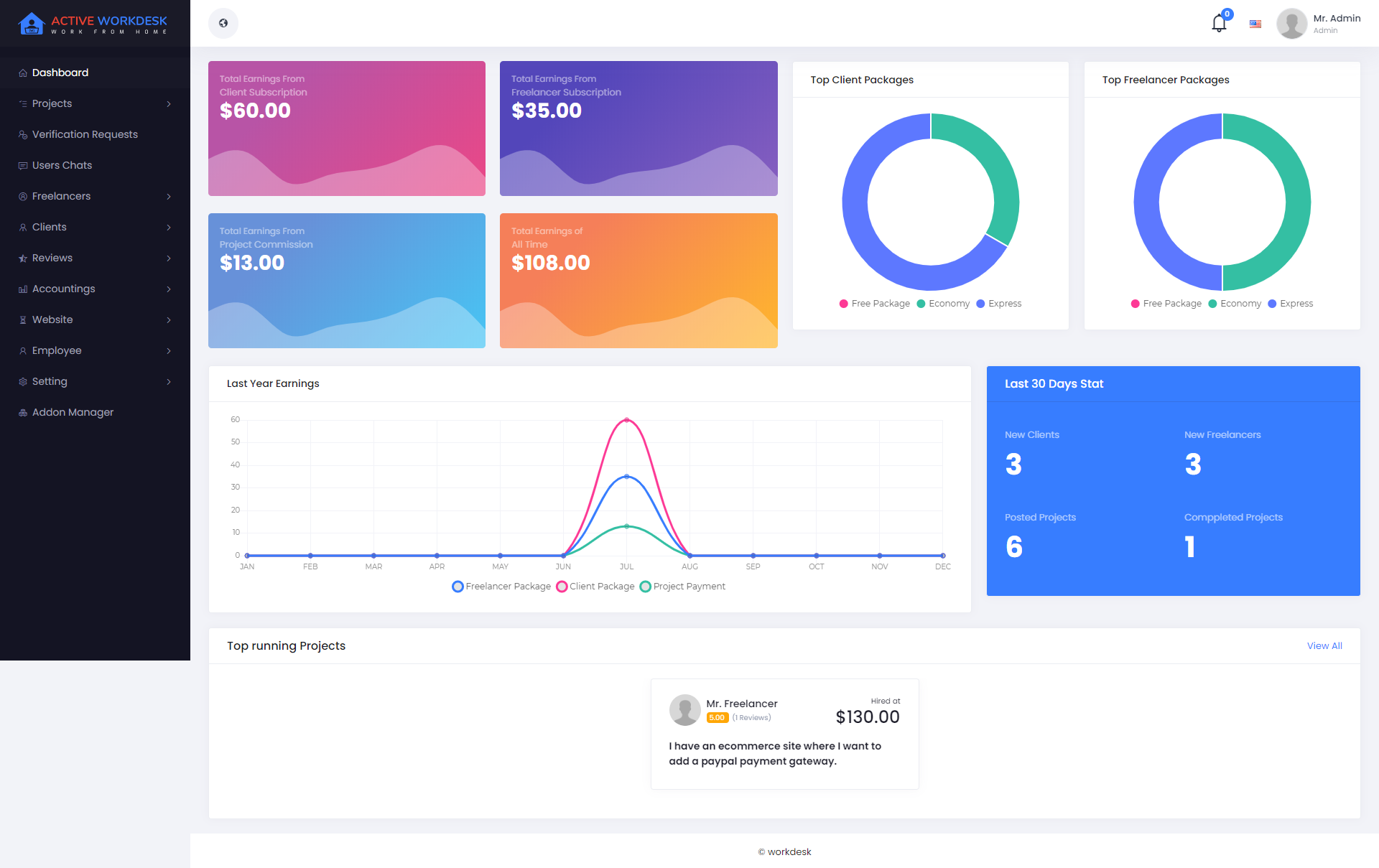
Task: Expand the Accountings submenu chevron
Action: [169, 289]
